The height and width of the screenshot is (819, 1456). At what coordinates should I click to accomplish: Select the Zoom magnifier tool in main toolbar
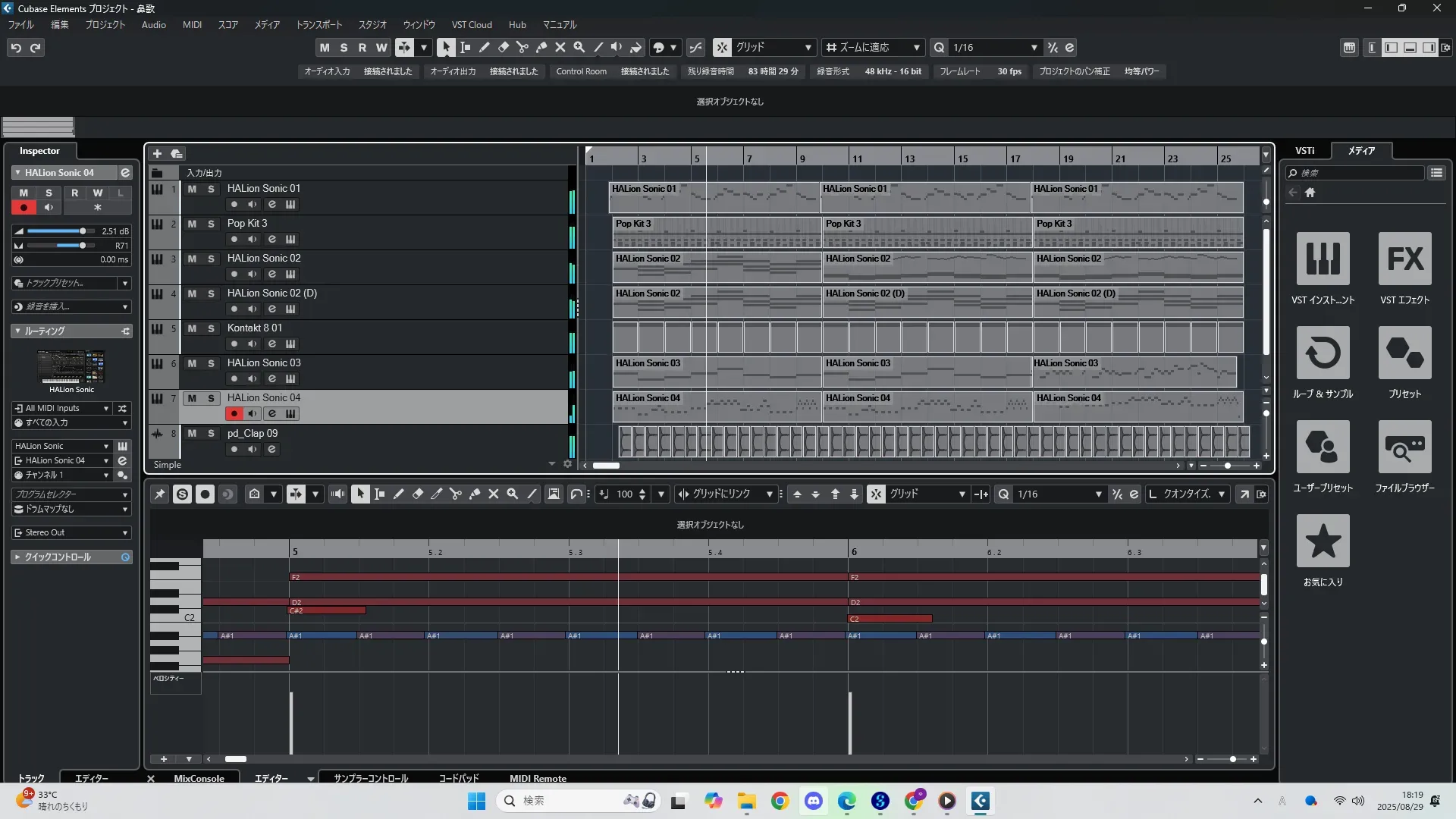point(579,47)
